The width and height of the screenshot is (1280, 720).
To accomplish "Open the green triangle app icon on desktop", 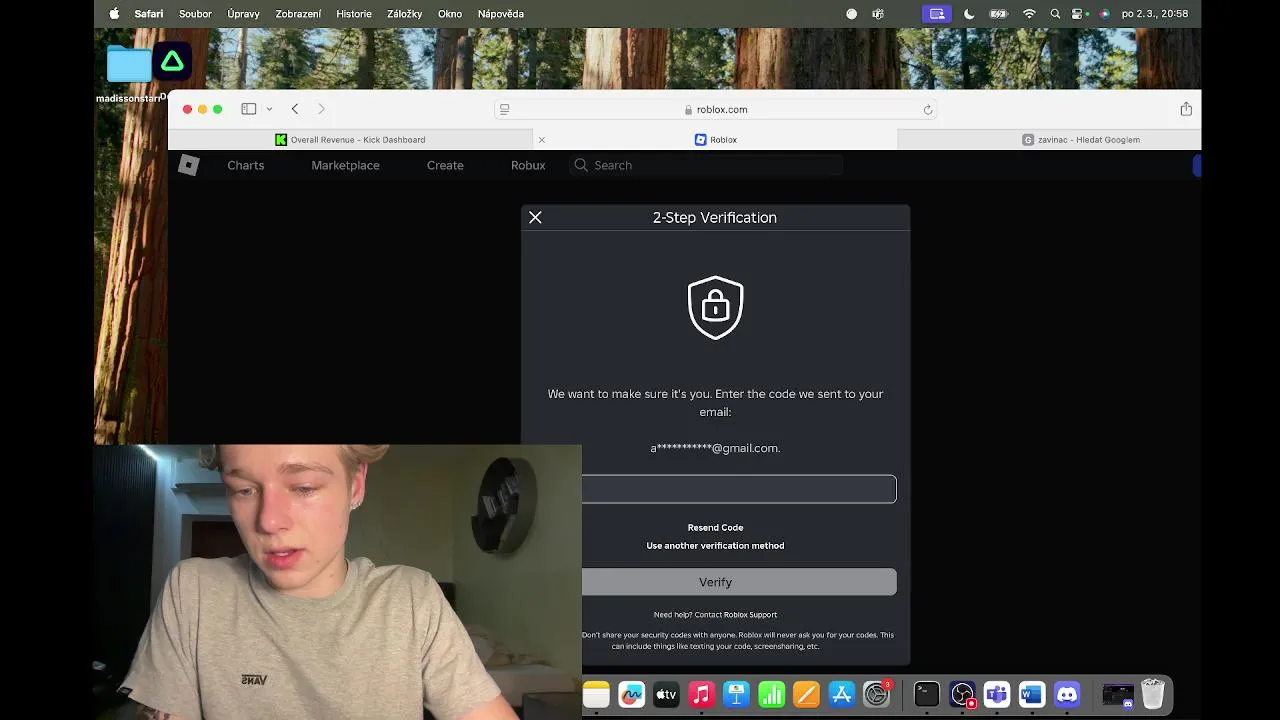I will (x=172, y=62).
